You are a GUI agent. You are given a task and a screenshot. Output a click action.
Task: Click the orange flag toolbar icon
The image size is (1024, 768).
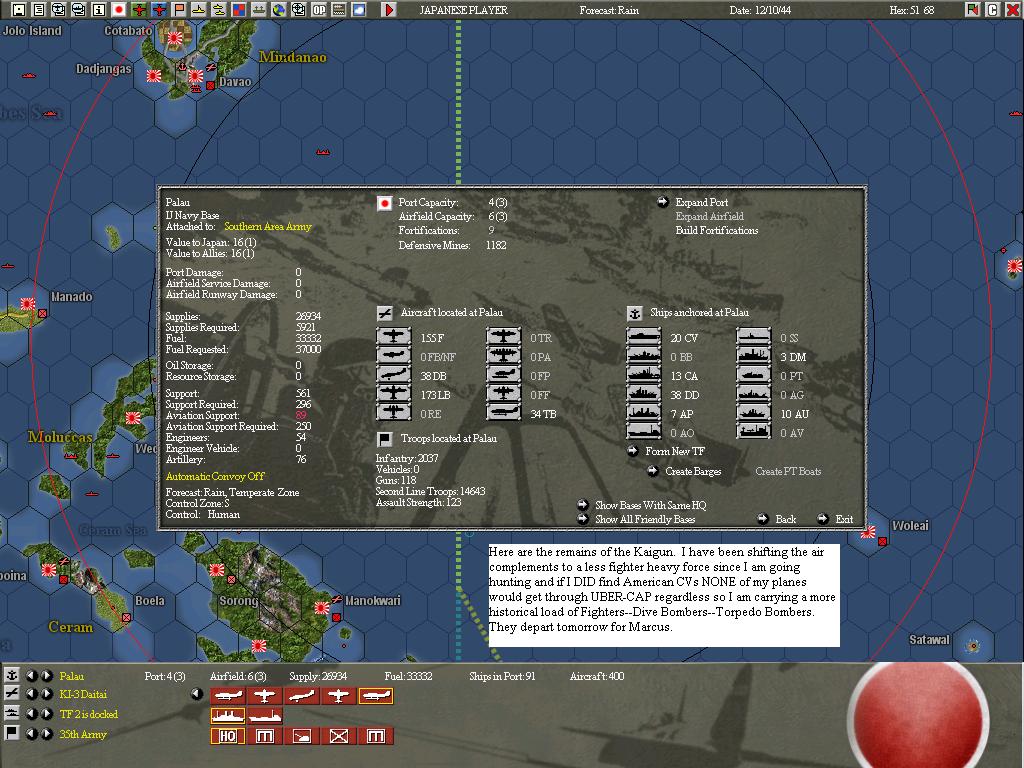tap(179, 9)
